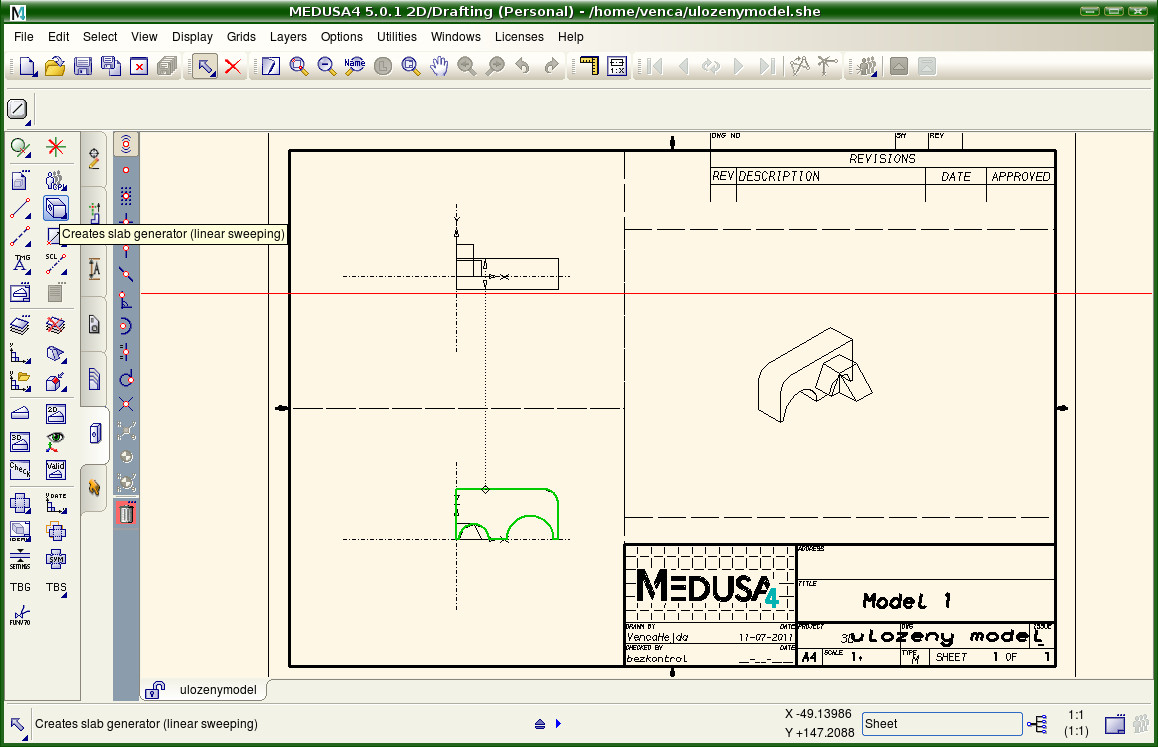Click the red trash bin icon
Viewport: 1158px width, 747px height.
tap(126, 513)
